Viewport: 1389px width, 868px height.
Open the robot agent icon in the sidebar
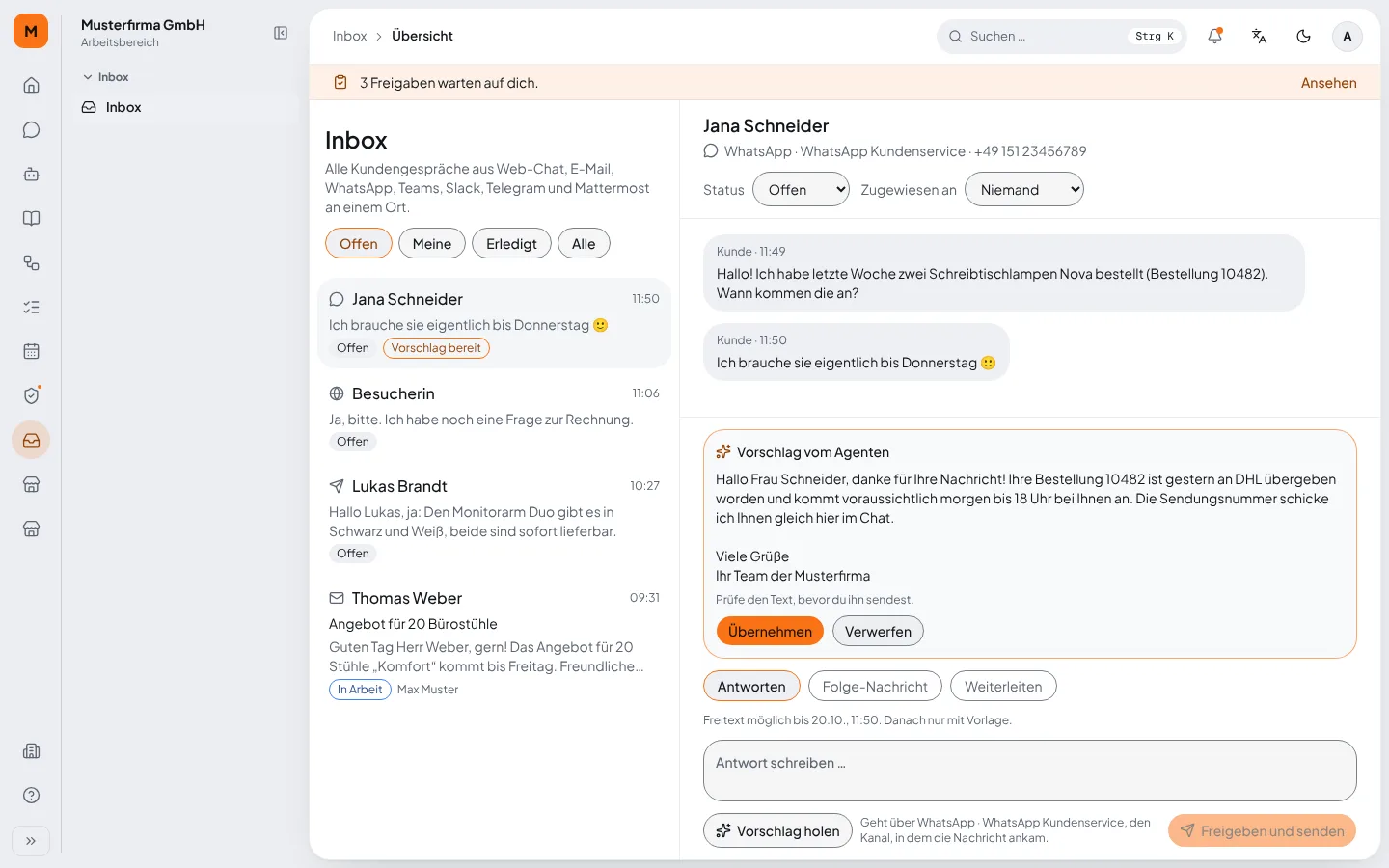click(31, 174)
